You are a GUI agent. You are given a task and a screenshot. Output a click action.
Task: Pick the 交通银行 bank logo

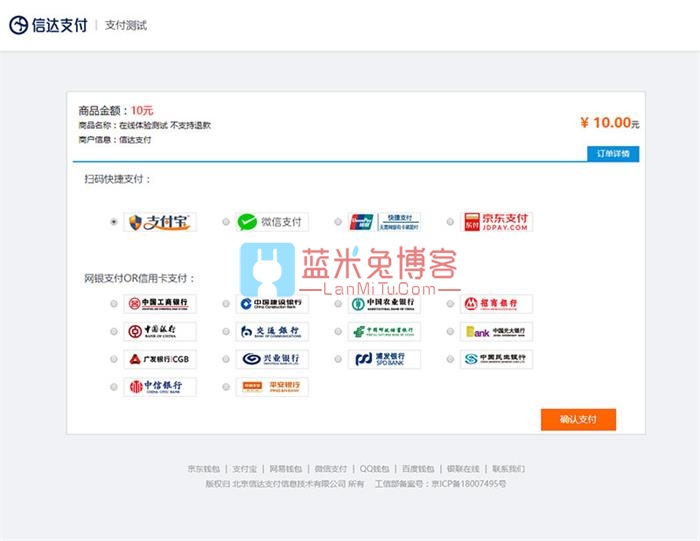272,332
